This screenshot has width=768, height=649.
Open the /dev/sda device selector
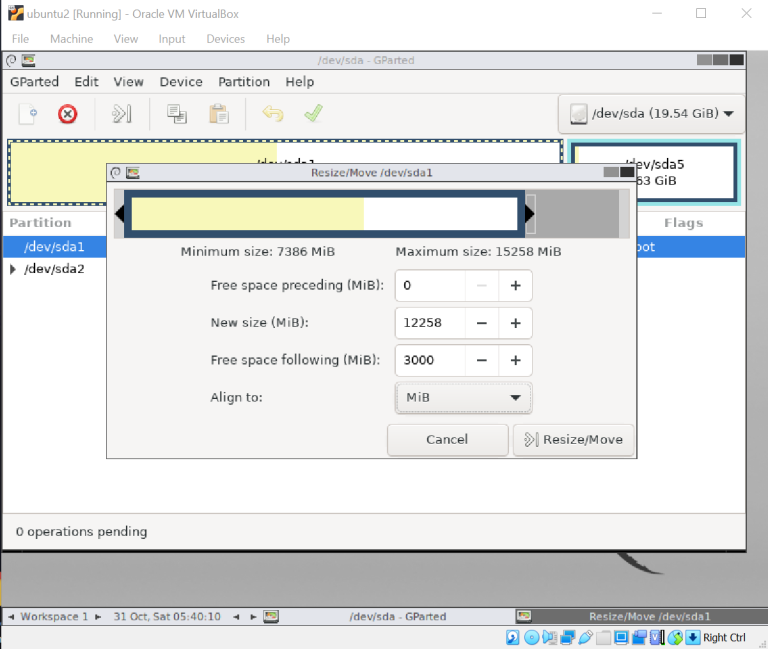coord(651,114)
